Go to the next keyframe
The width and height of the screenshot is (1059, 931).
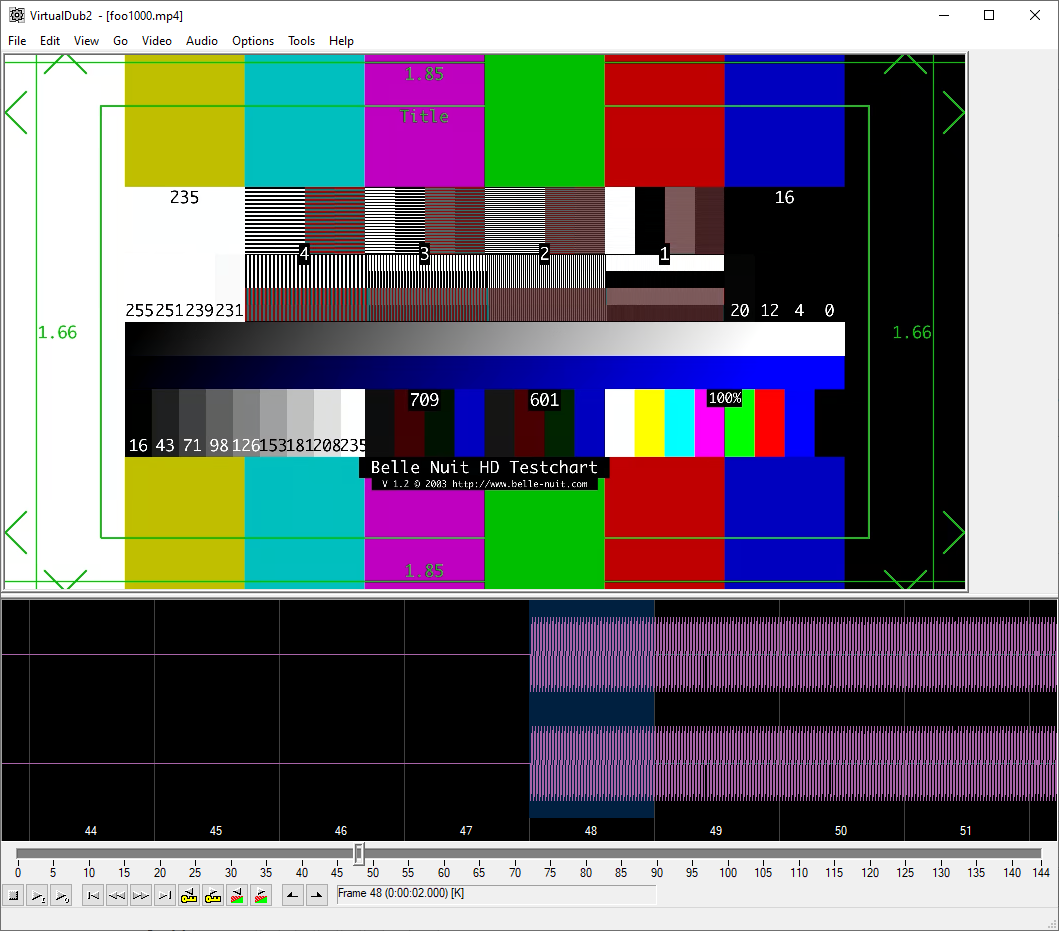click(213, 895)
